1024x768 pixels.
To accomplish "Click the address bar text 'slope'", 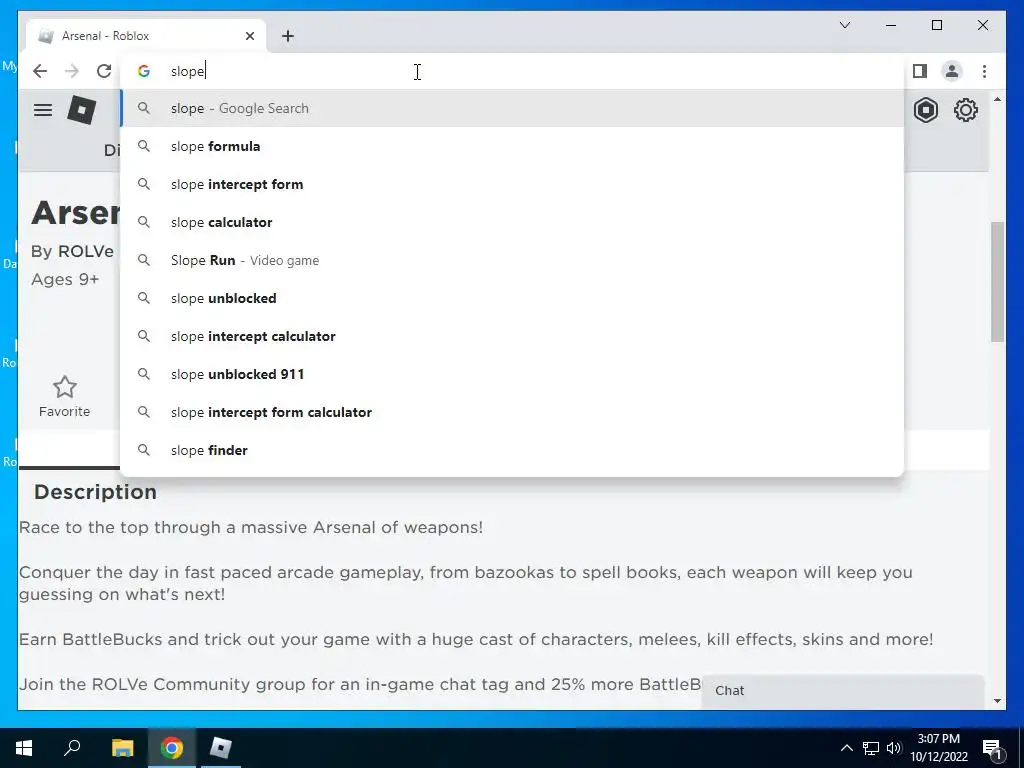I will pos(187,71).
